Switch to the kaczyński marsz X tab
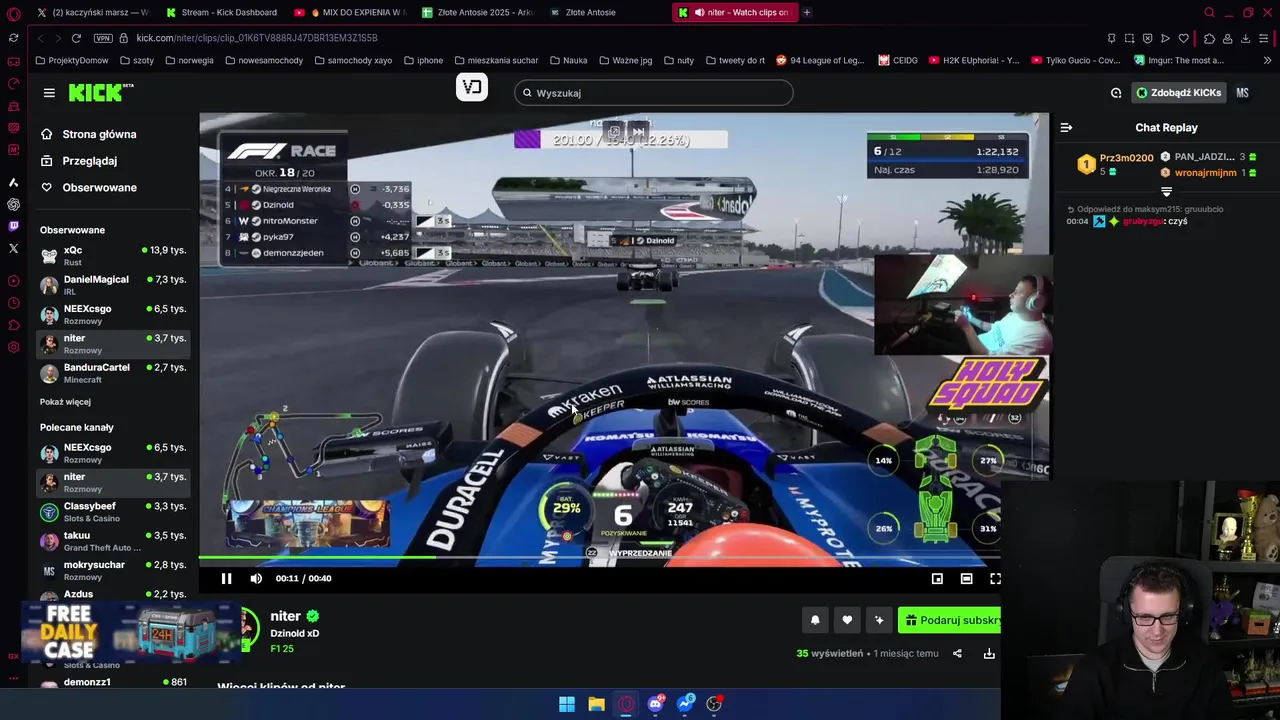 point(92,12)
